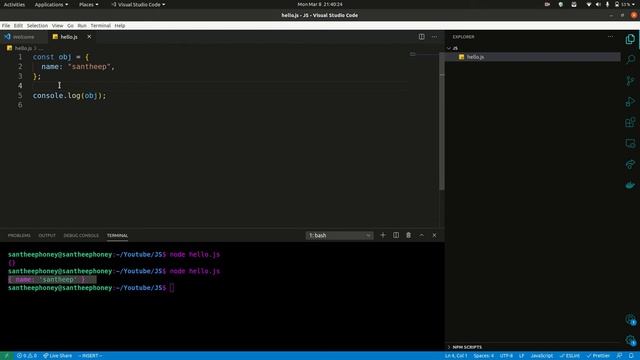The width and height of the screenshot is (640, 360).
Task: Open errors and warnings count in status bar
Action: [27, 356]
